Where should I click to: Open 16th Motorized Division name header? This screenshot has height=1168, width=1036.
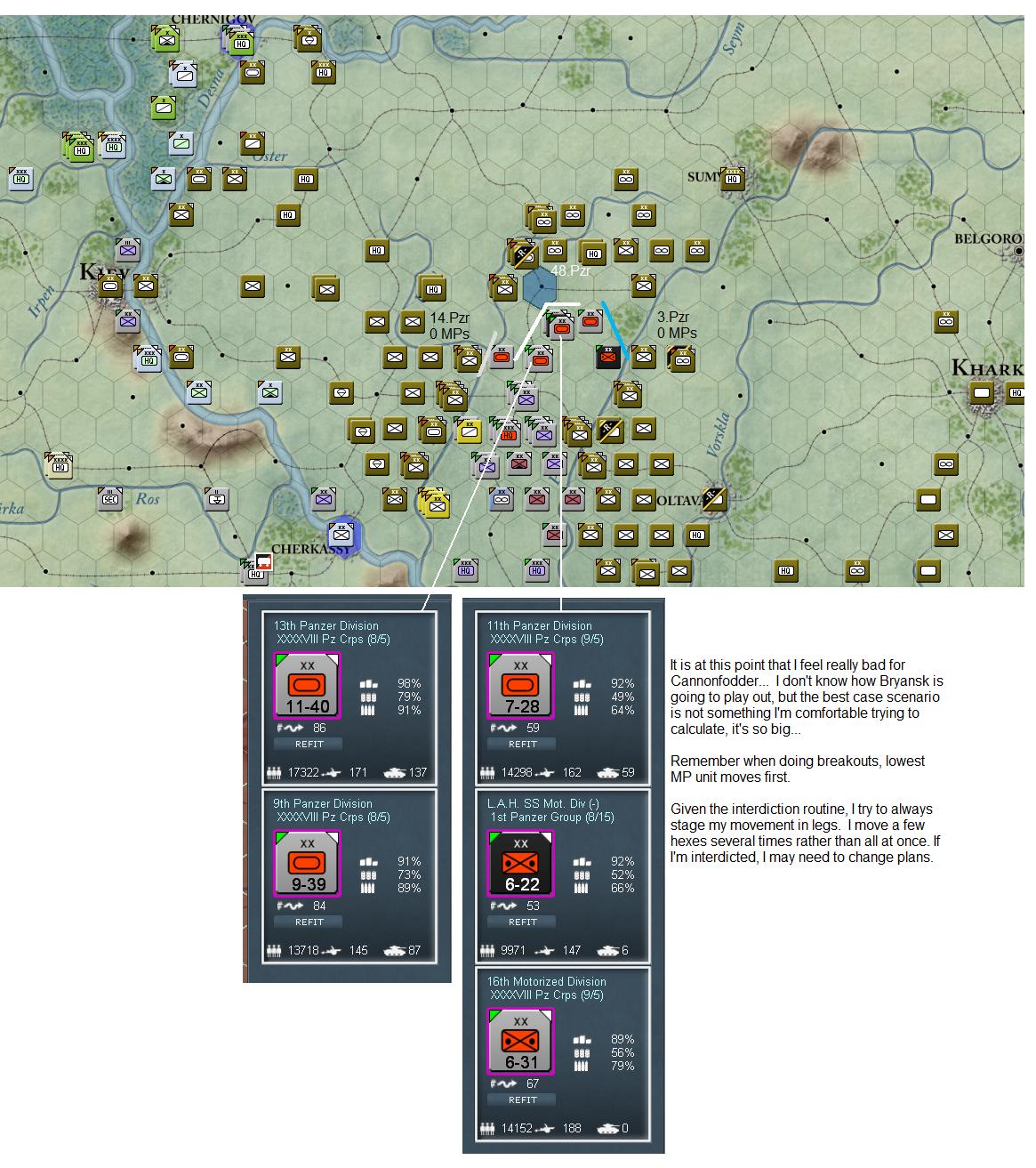pyautogui.click(x=547, y=981)
